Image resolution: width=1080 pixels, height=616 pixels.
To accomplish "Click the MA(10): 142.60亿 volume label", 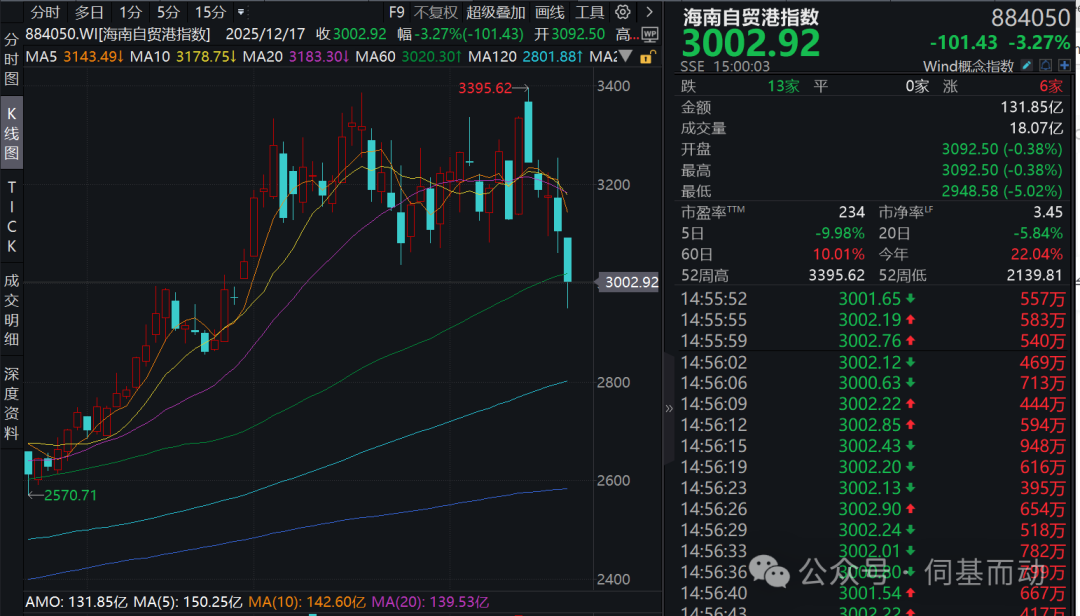I will (307, 602).
